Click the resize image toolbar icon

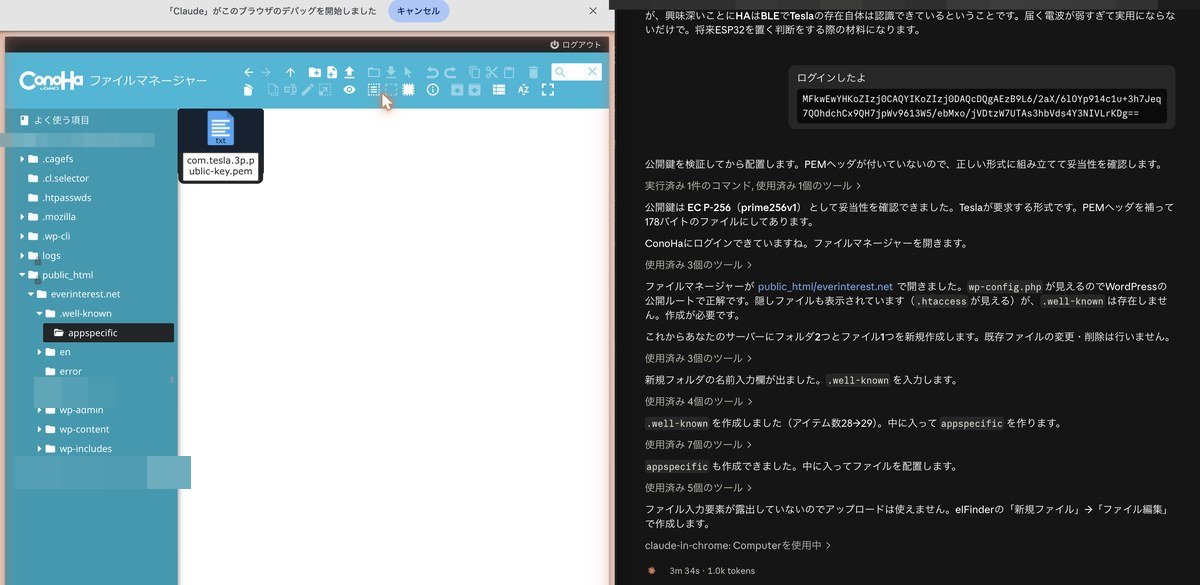click(325, 90)
